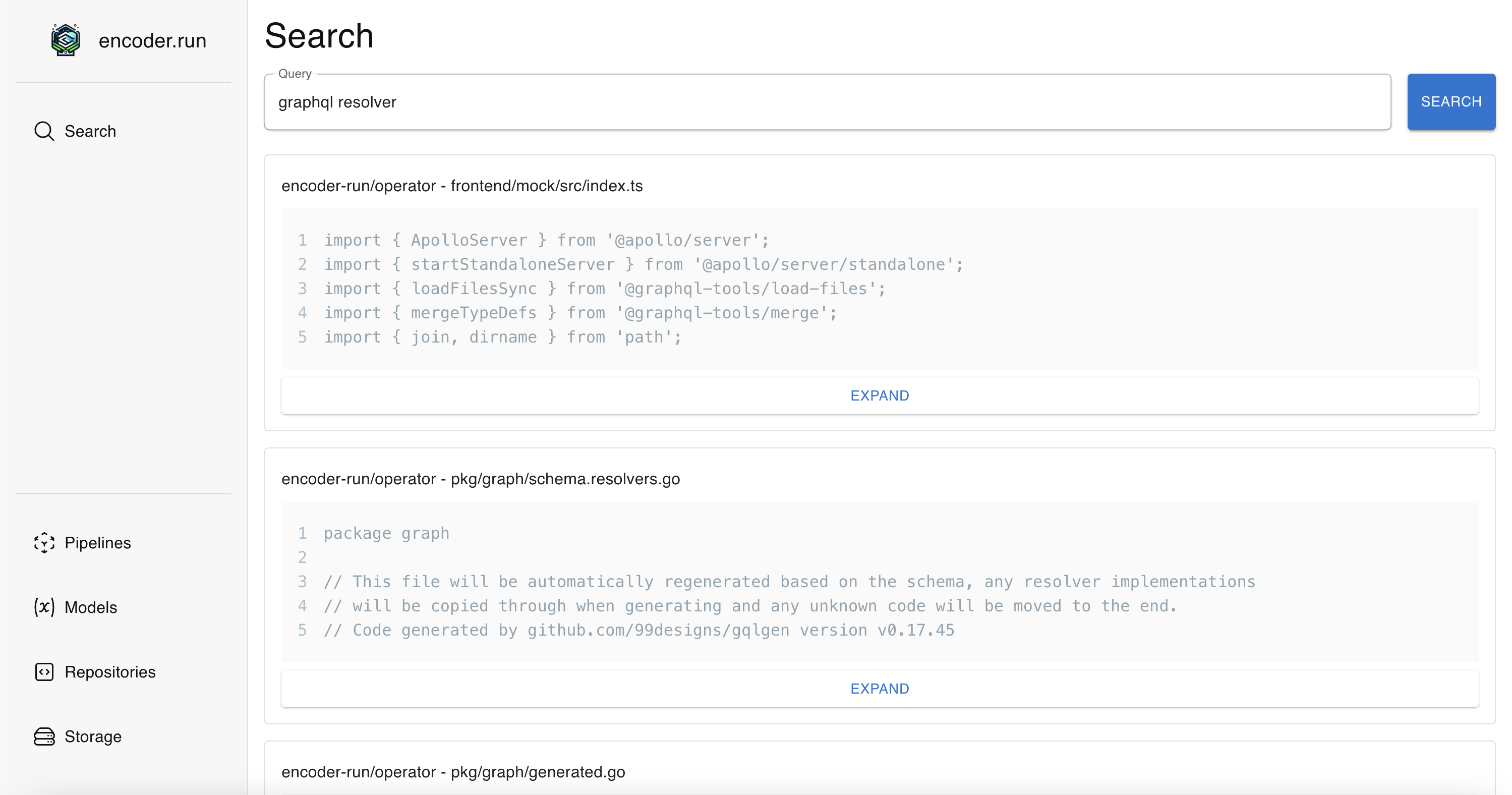Viewport: 1512px width, 795px height.
Task: Click the ApolloServer import code line
Action: 546,240
